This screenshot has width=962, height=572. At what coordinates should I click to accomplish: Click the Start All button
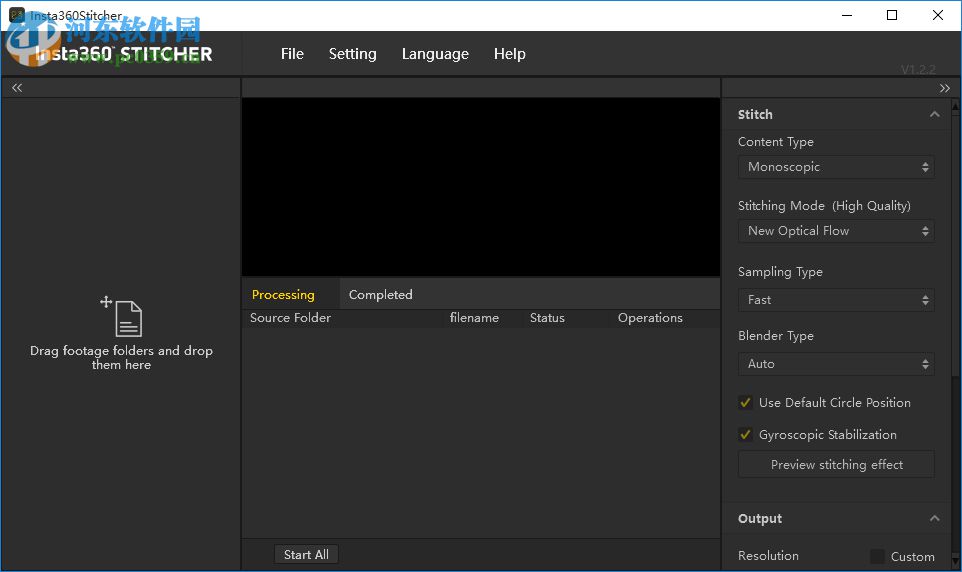(306, 555)
